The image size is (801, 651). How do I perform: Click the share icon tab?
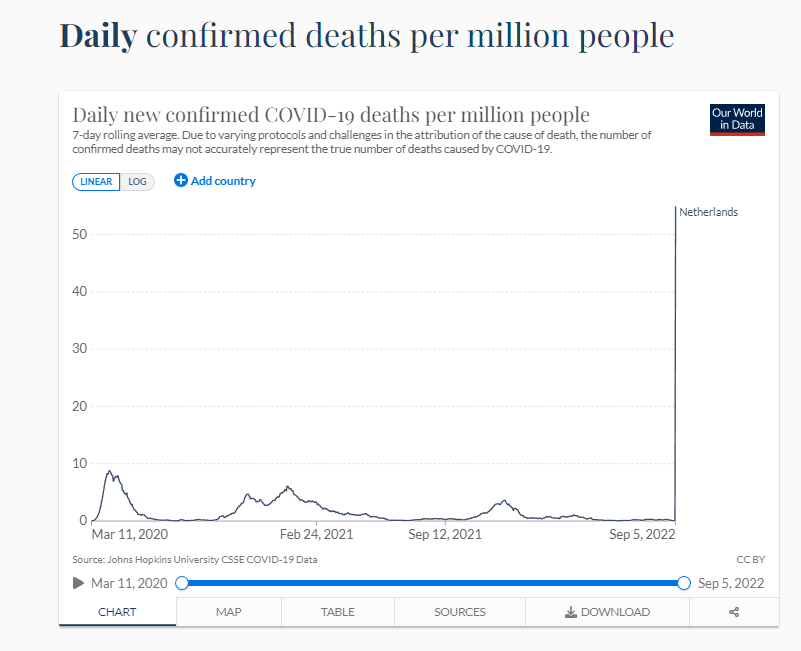(x=734, y=612)
